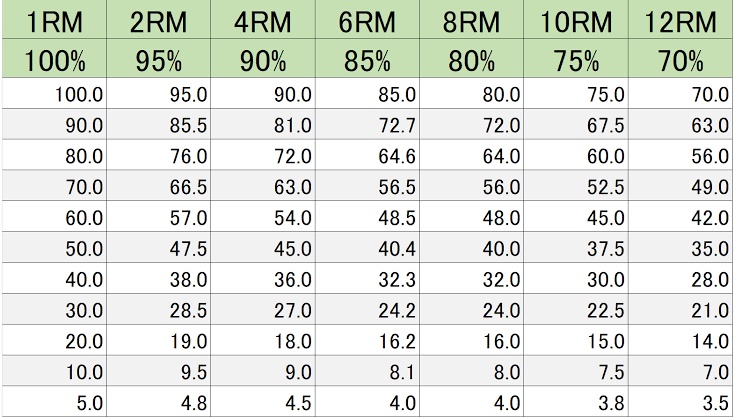Select the cell showing 32.3
Screen dimensions: 735x417
point(368,279)
